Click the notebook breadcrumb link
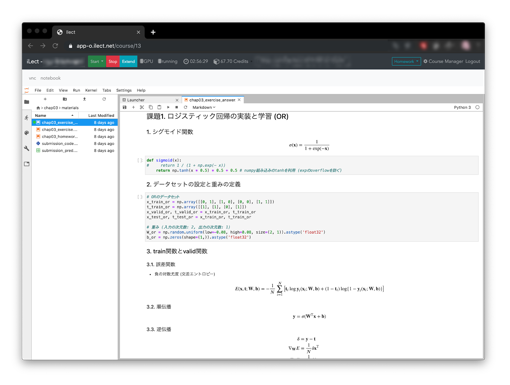Viewport: 510px width, 385px height. [50, 78]
